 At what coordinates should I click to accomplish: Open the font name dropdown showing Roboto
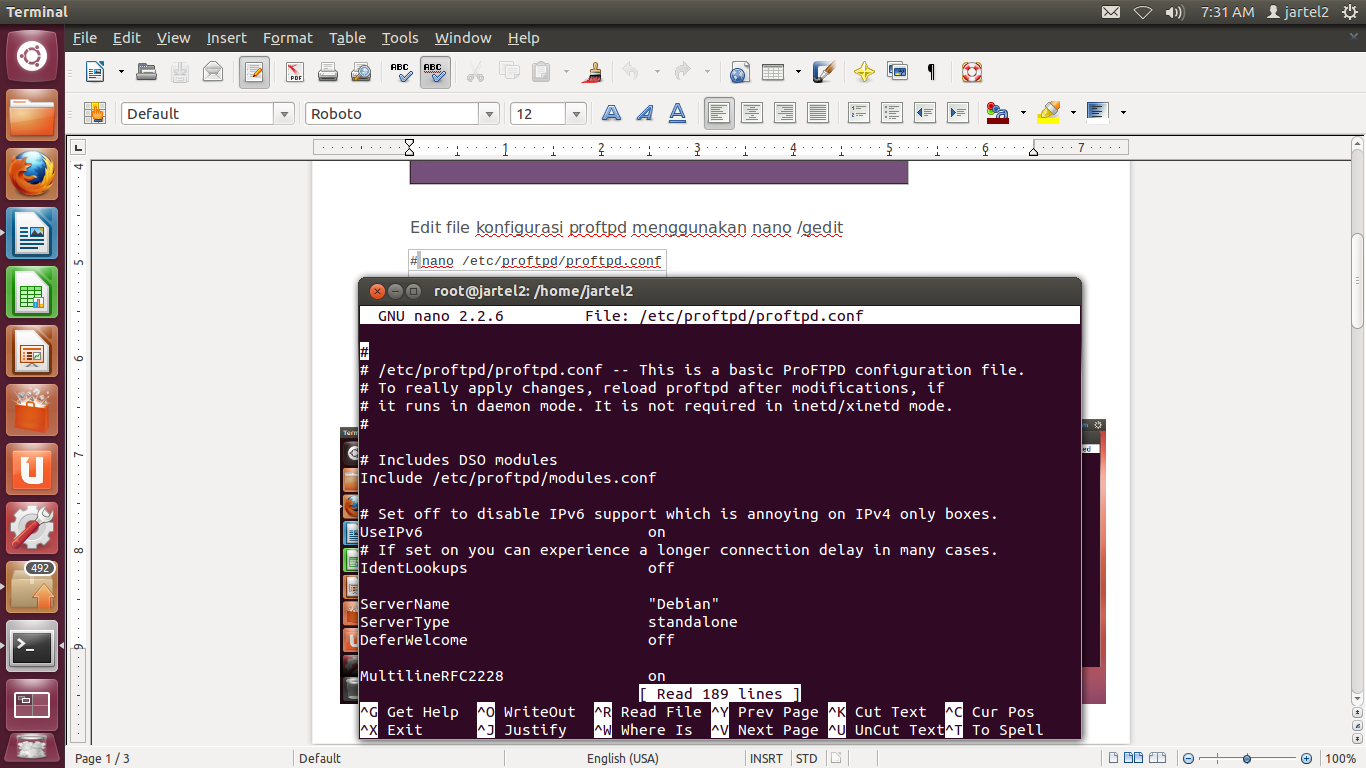point(489,114)
